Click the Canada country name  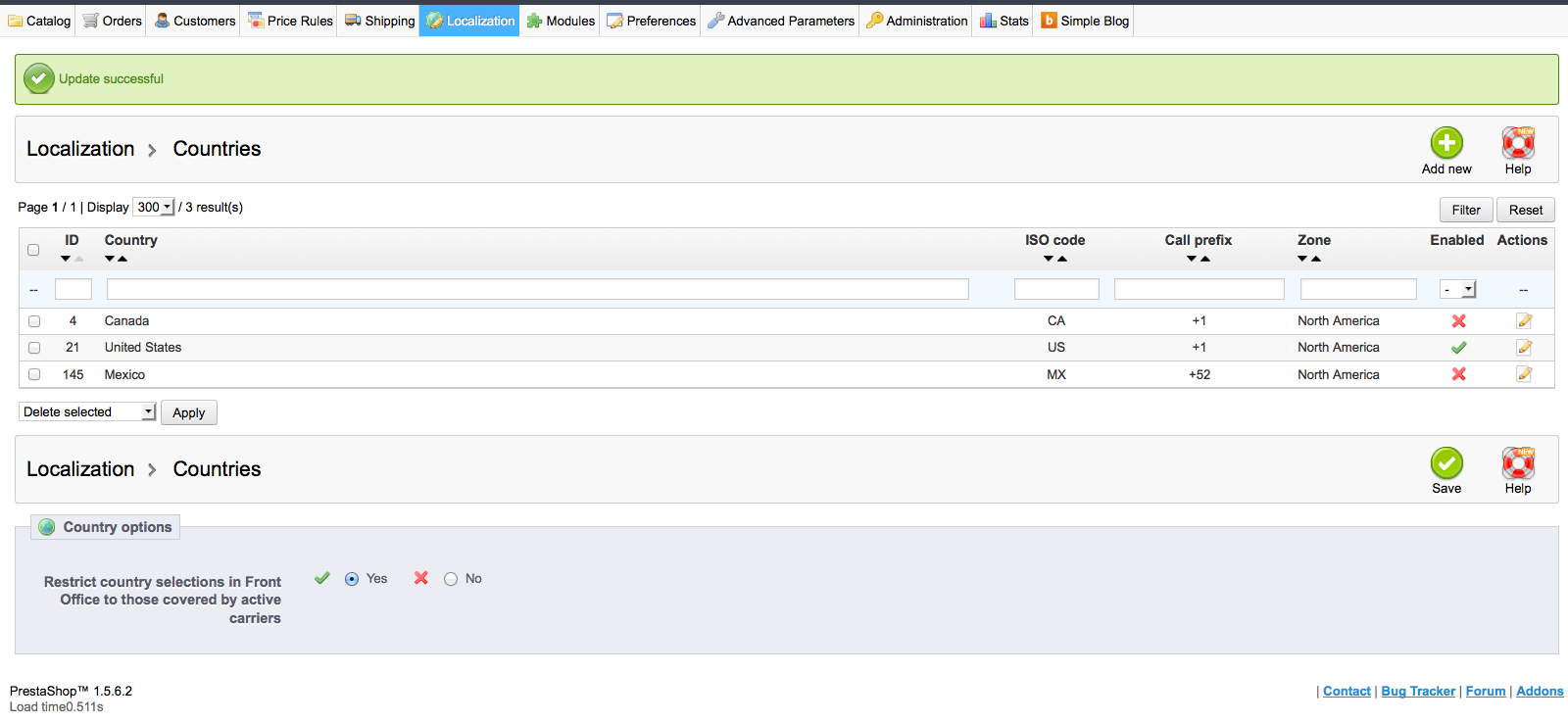(126, 320)
